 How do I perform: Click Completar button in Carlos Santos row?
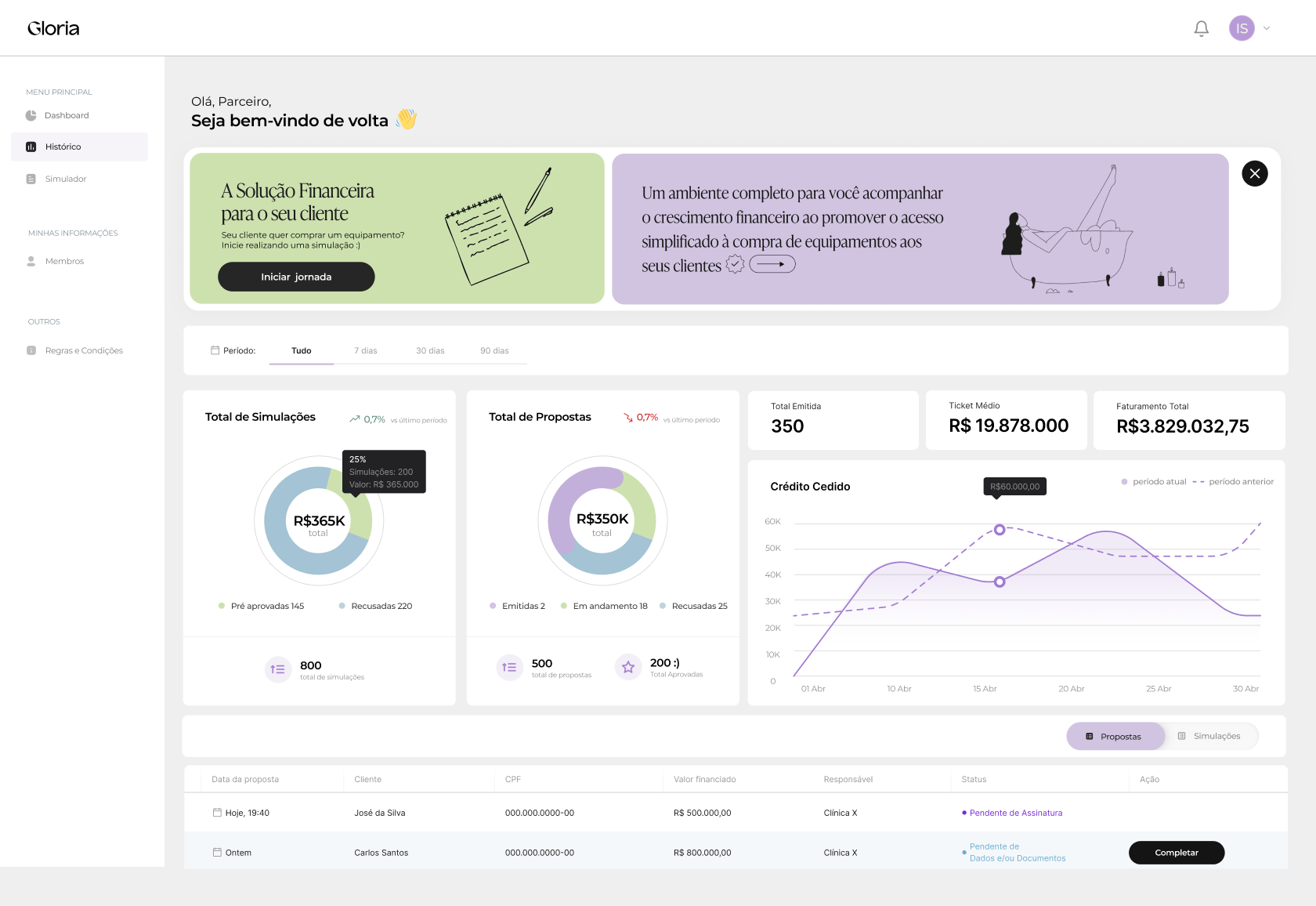tap(1177, 853)
